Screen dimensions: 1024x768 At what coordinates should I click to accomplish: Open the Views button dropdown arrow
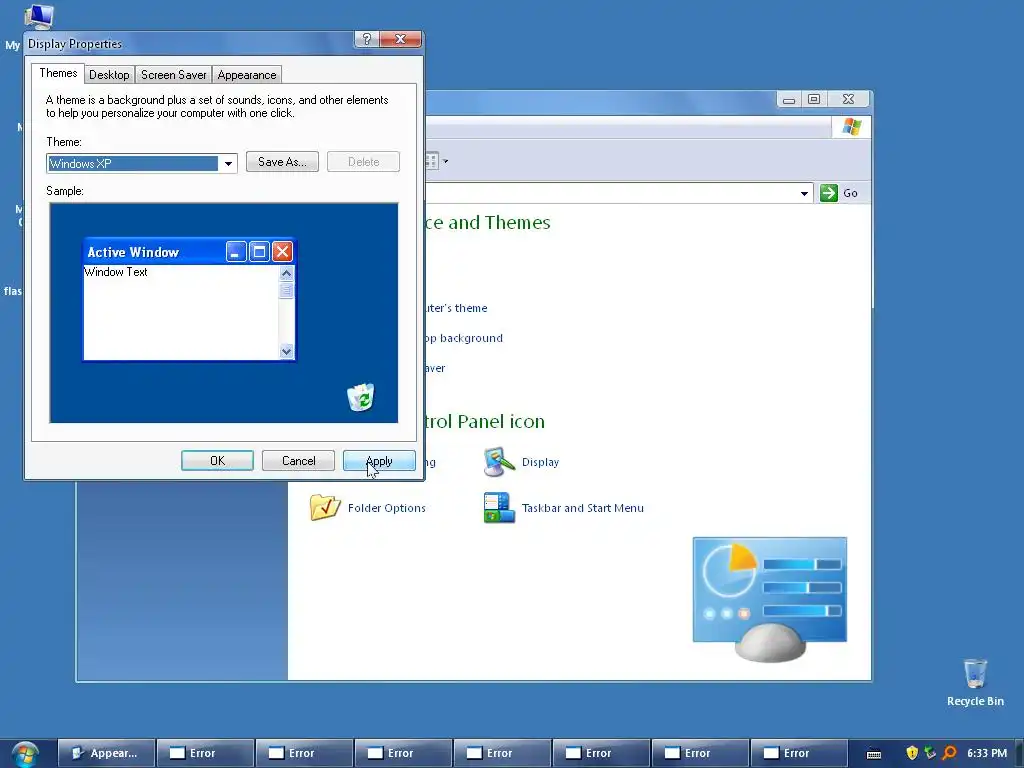click(x=445, y=161)
